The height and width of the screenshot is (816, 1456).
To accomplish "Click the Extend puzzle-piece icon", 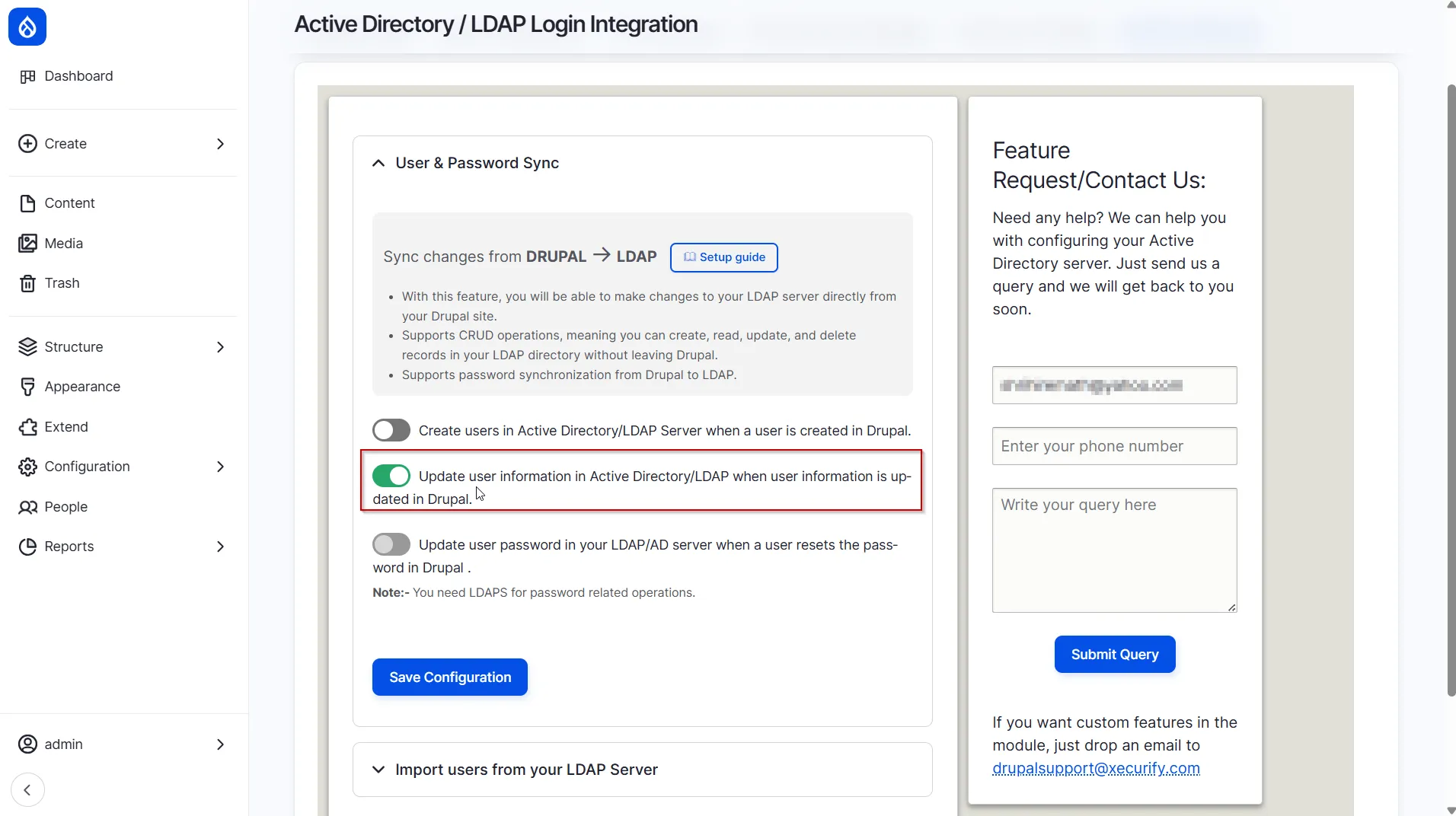I will click(x=27, y=427).
